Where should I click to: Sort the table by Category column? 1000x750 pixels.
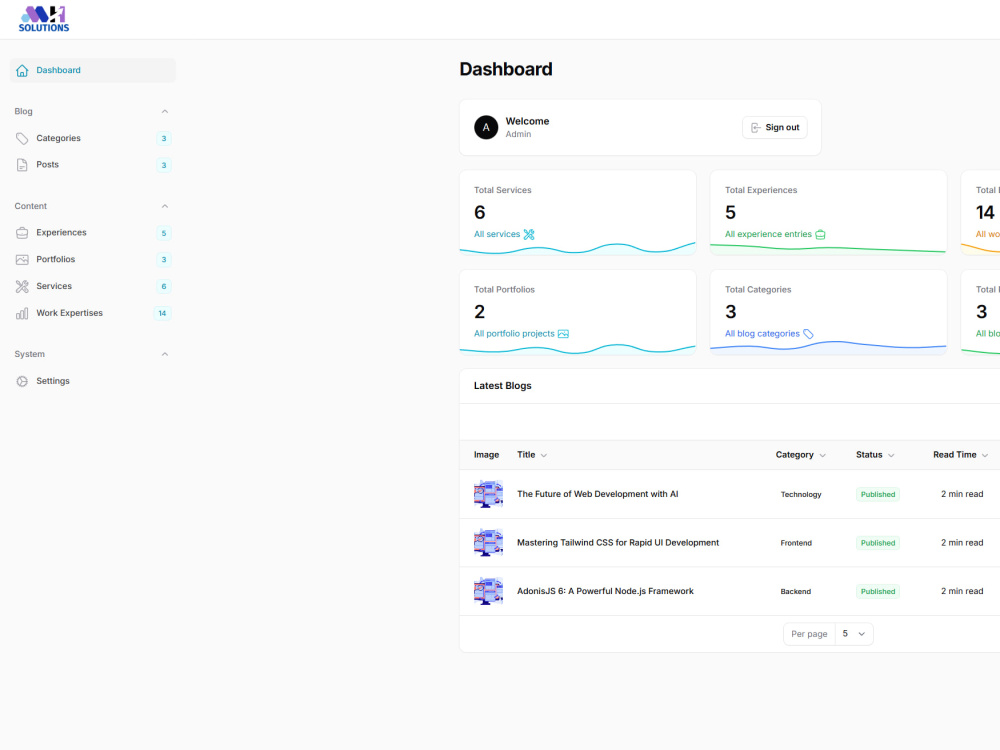pos(800,455)
